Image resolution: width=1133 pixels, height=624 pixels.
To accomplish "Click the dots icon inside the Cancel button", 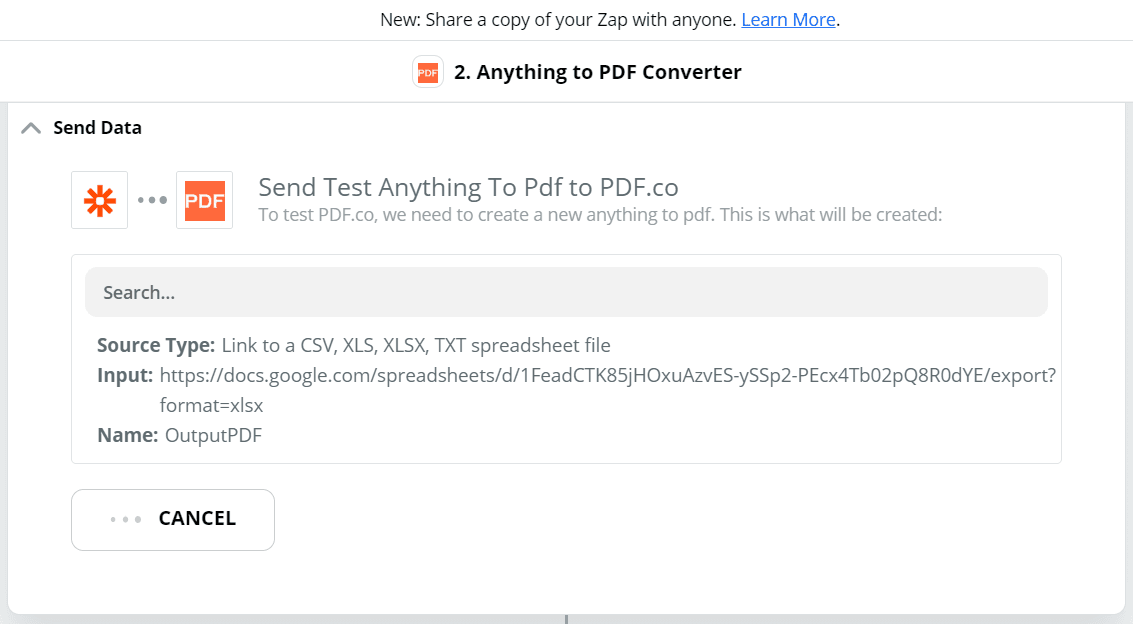I will [125, 519].
